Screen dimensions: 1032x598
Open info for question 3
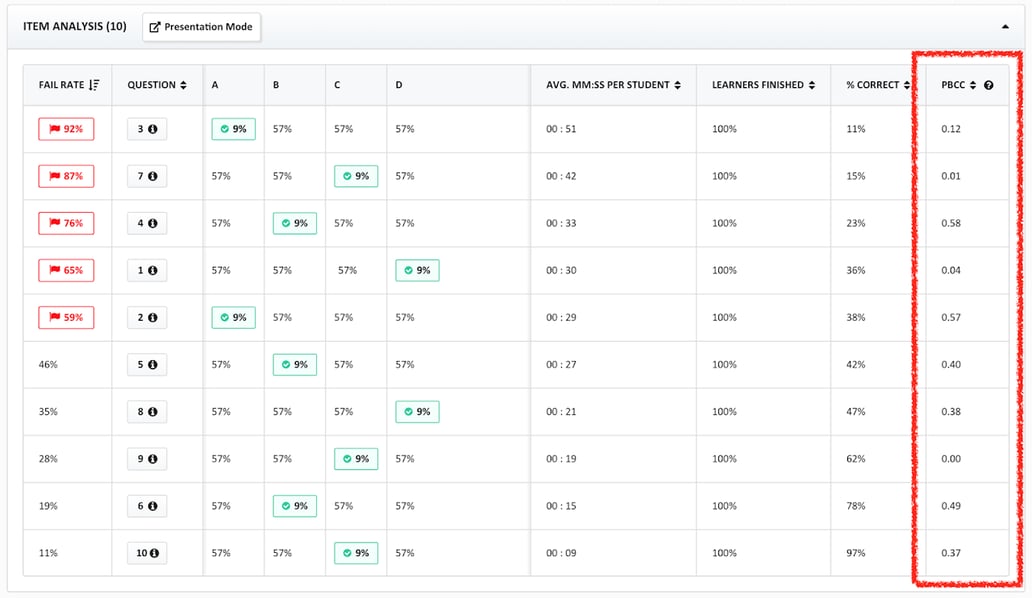tap(153, 129)
